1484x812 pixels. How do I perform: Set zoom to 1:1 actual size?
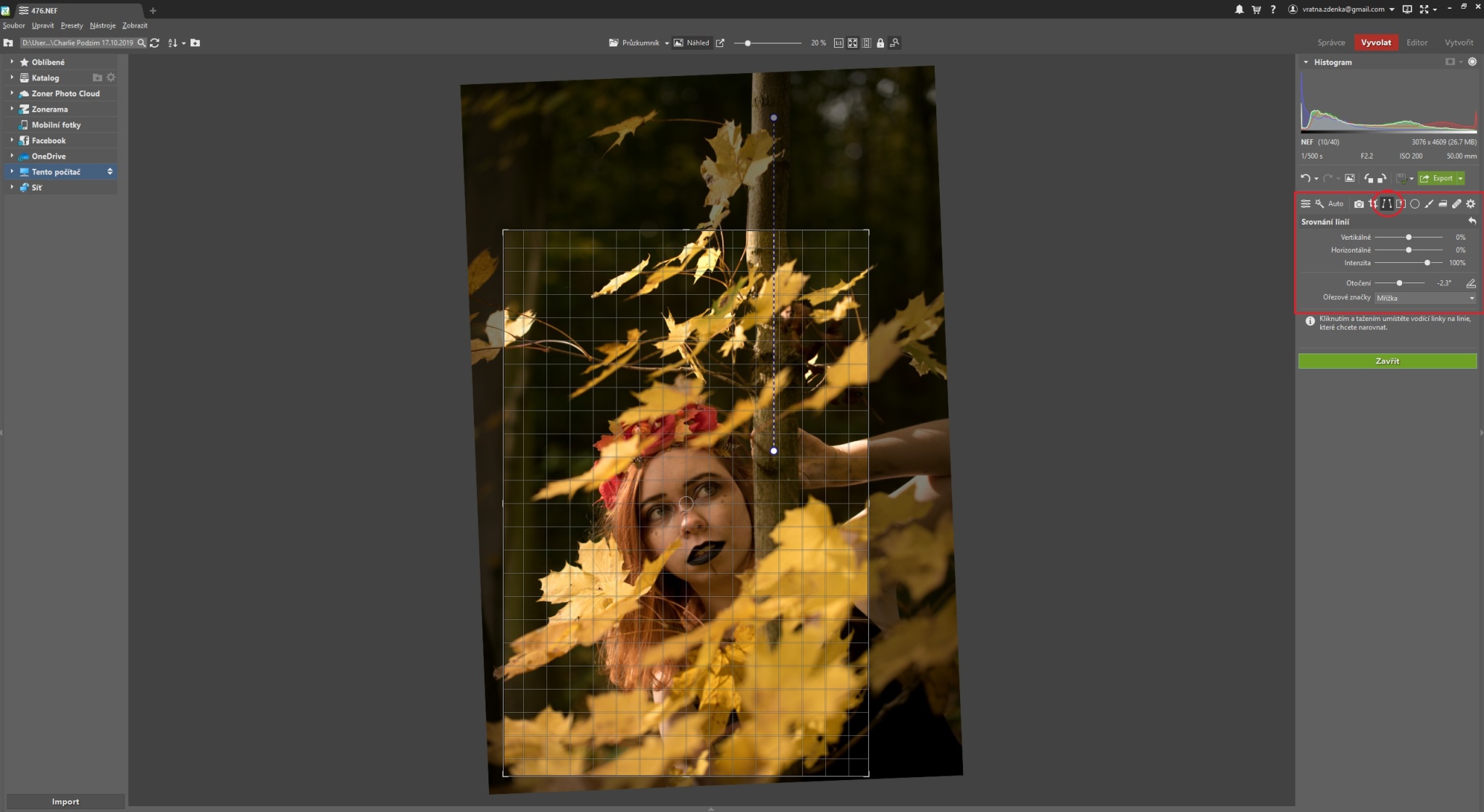(838, 43)
